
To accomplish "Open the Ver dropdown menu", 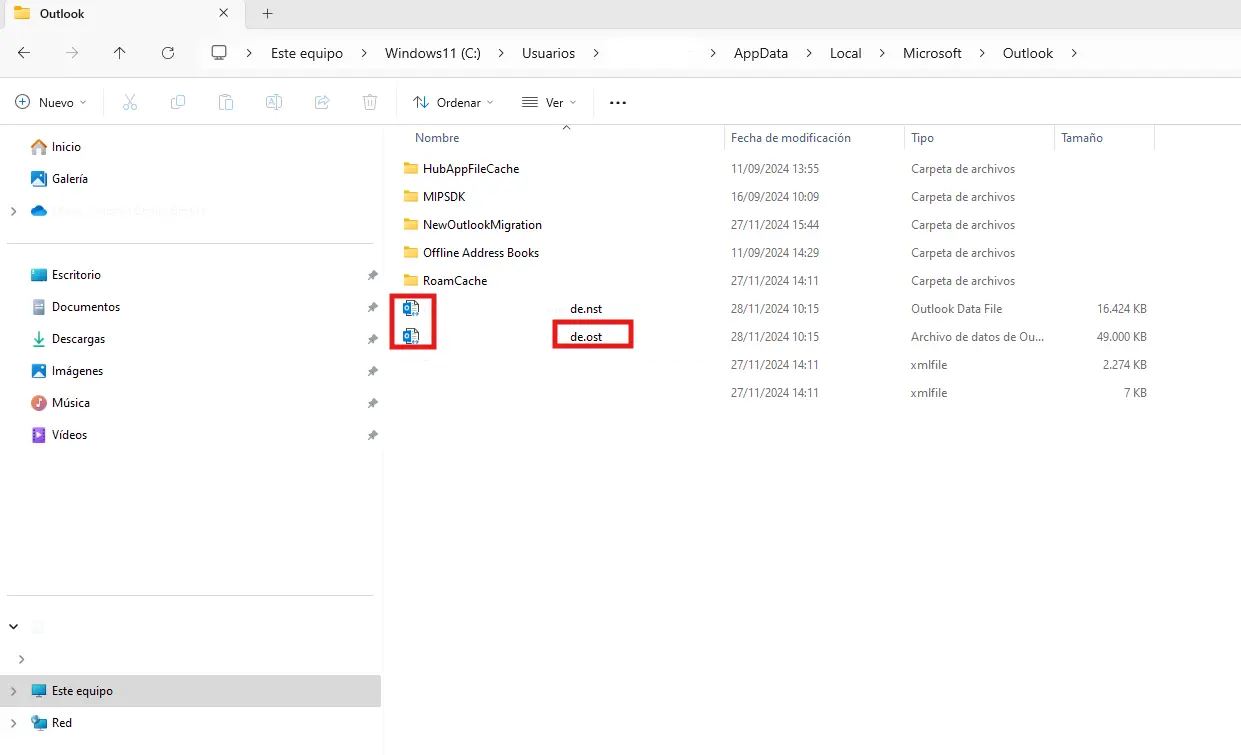I will click(x=549, y=102).
